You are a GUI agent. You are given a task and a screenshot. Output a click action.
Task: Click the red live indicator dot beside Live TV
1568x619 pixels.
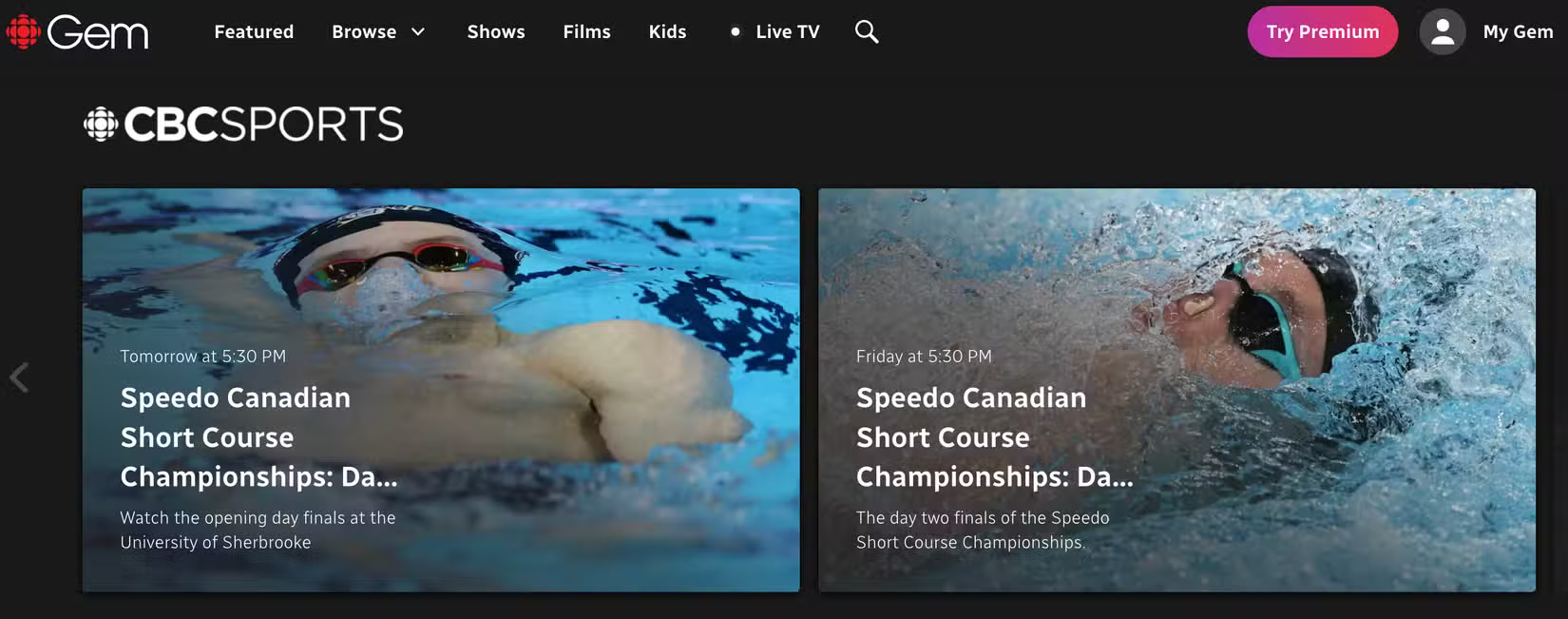(x=735, y=31)
